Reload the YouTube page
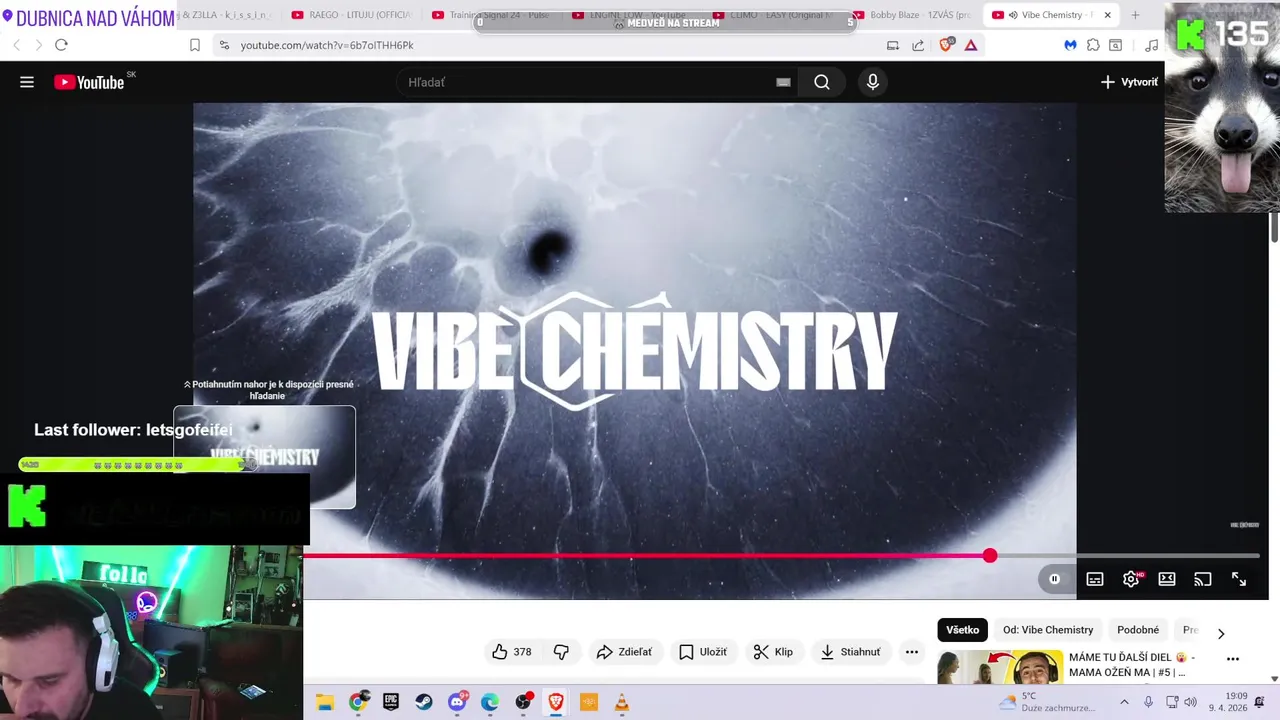Screen dimensions: 1280x720 click(x=61, y=45)
